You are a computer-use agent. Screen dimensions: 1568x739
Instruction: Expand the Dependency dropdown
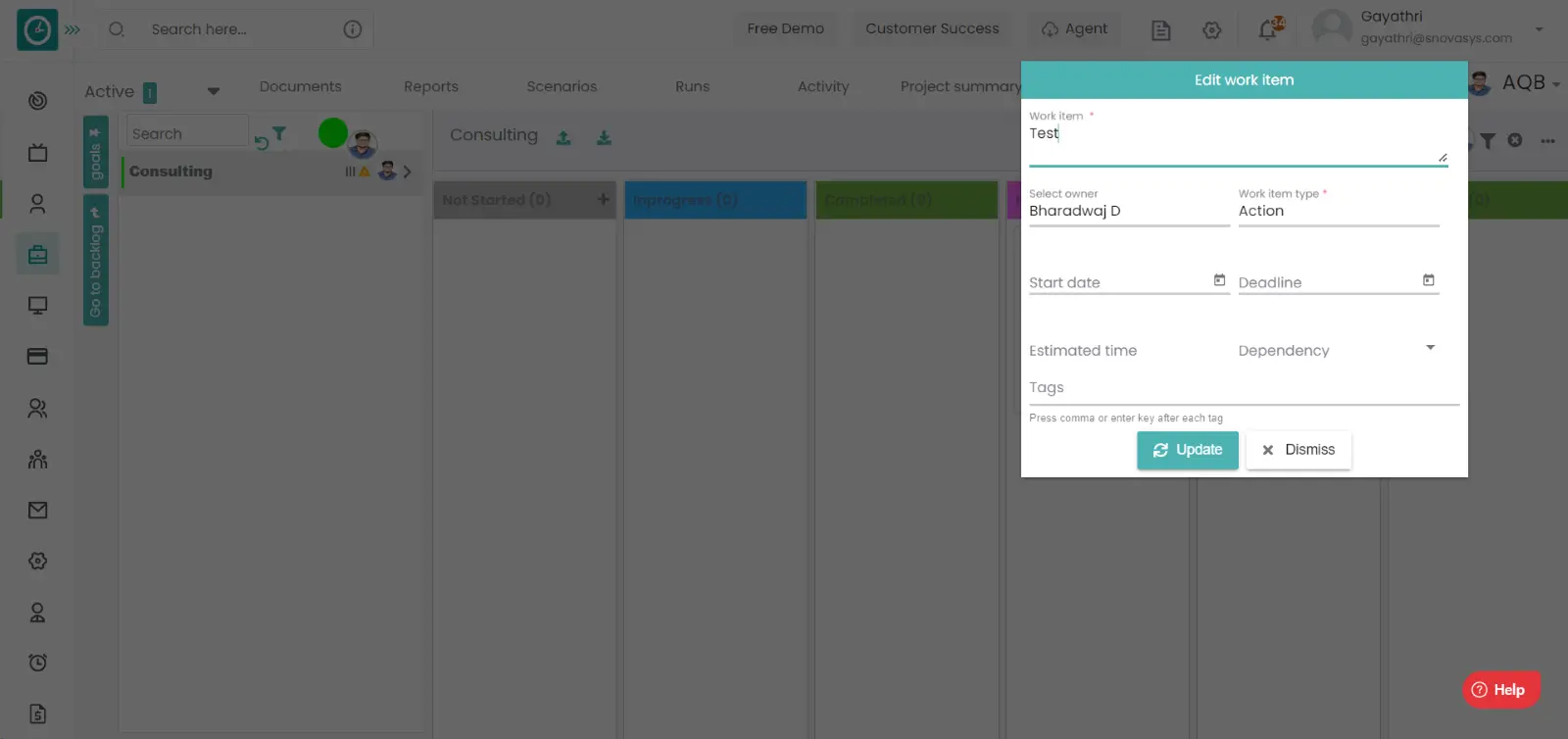coord(1430,348)
